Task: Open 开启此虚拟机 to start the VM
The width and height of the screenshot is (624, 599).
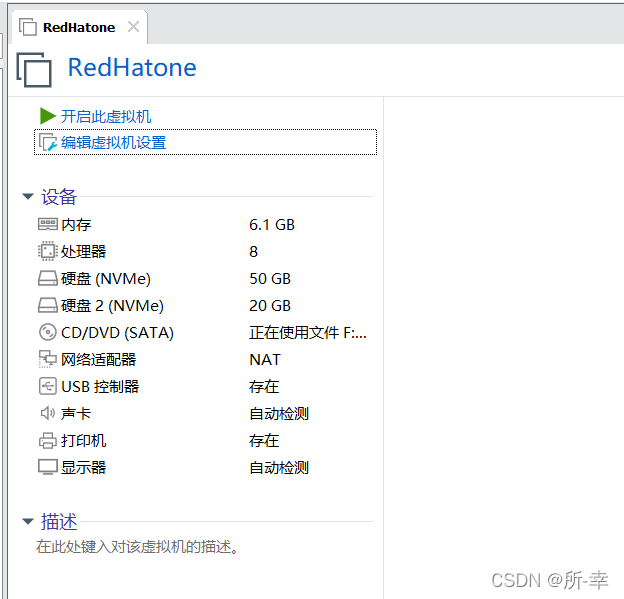Action: point(106,117)
